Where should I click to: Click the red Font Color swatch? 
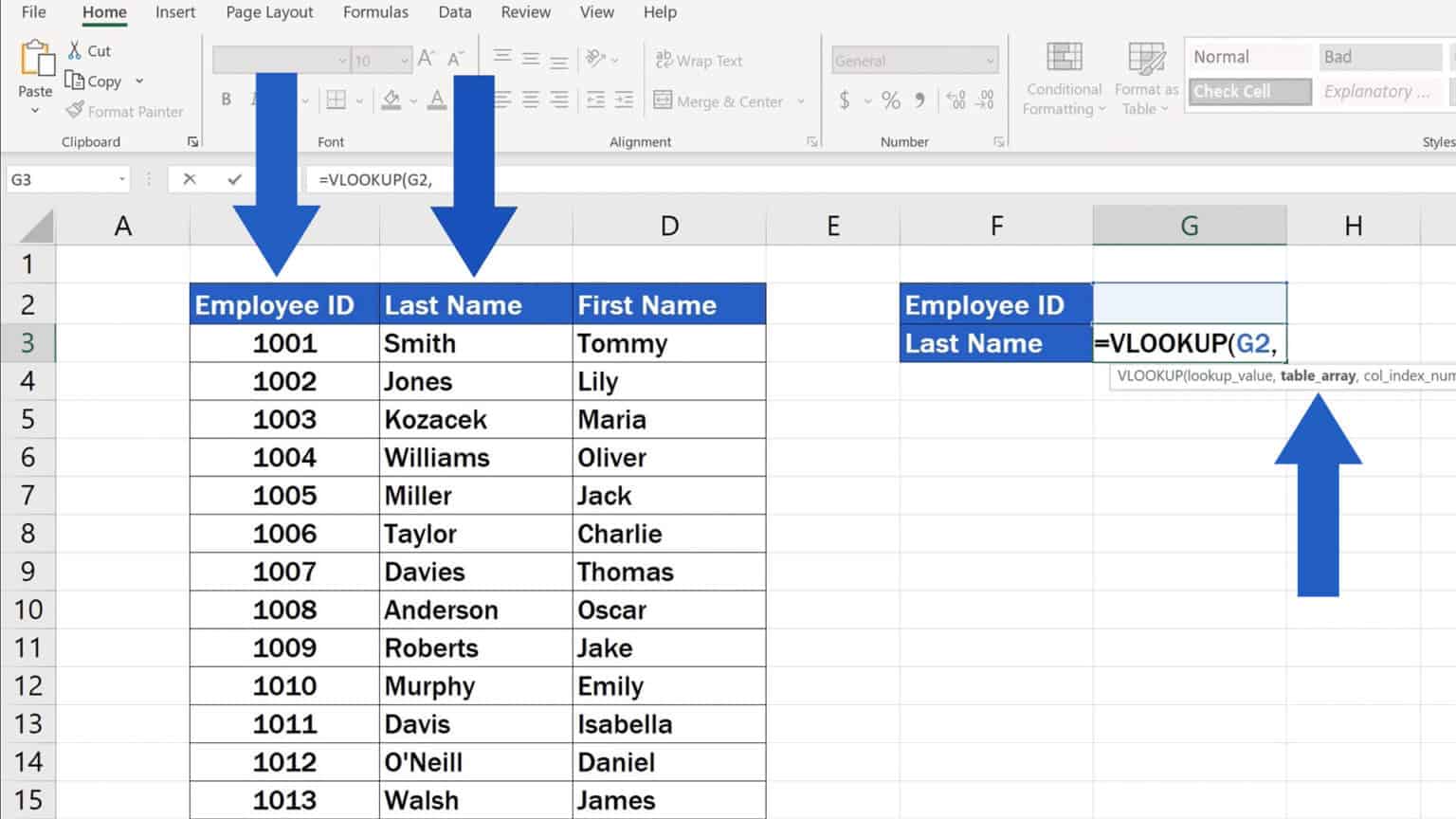[x=437, y=106]
